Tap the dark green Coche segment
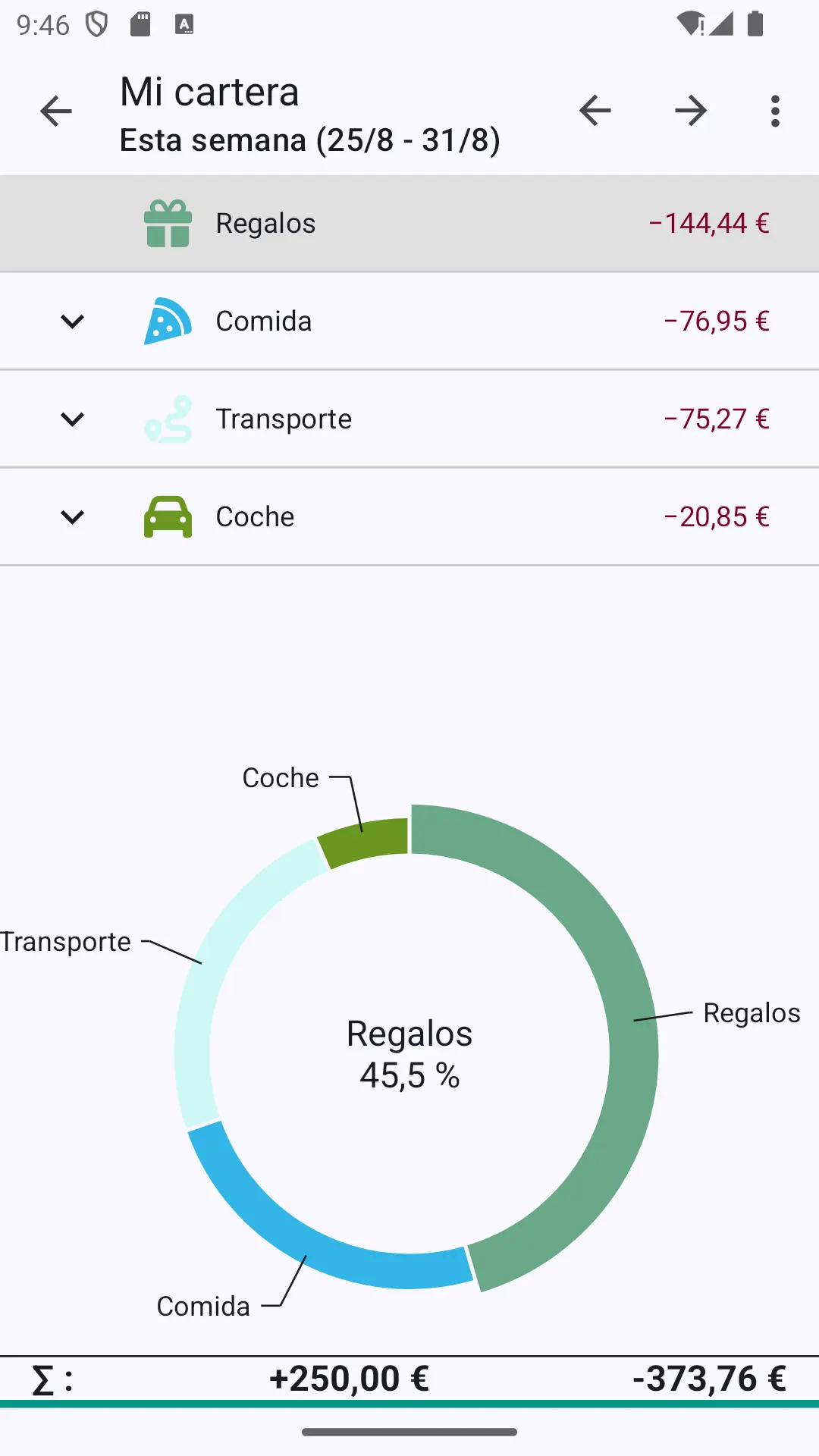The width and height of the screenshot is (819, 1456). [364, 840]
